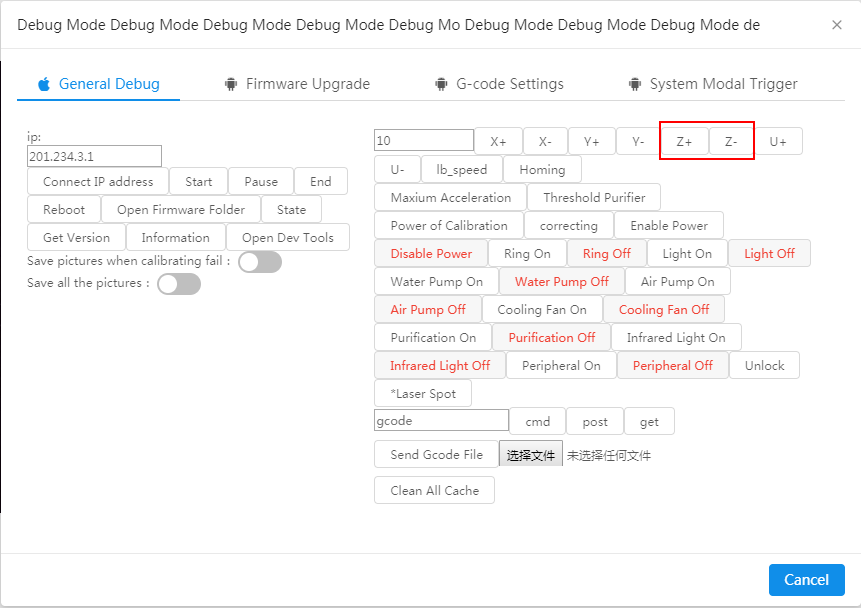Image resolution: width=861 pixels, height=608 pixels.
Task: Trigger the Homing command
Action: click(x=542, y=169)
